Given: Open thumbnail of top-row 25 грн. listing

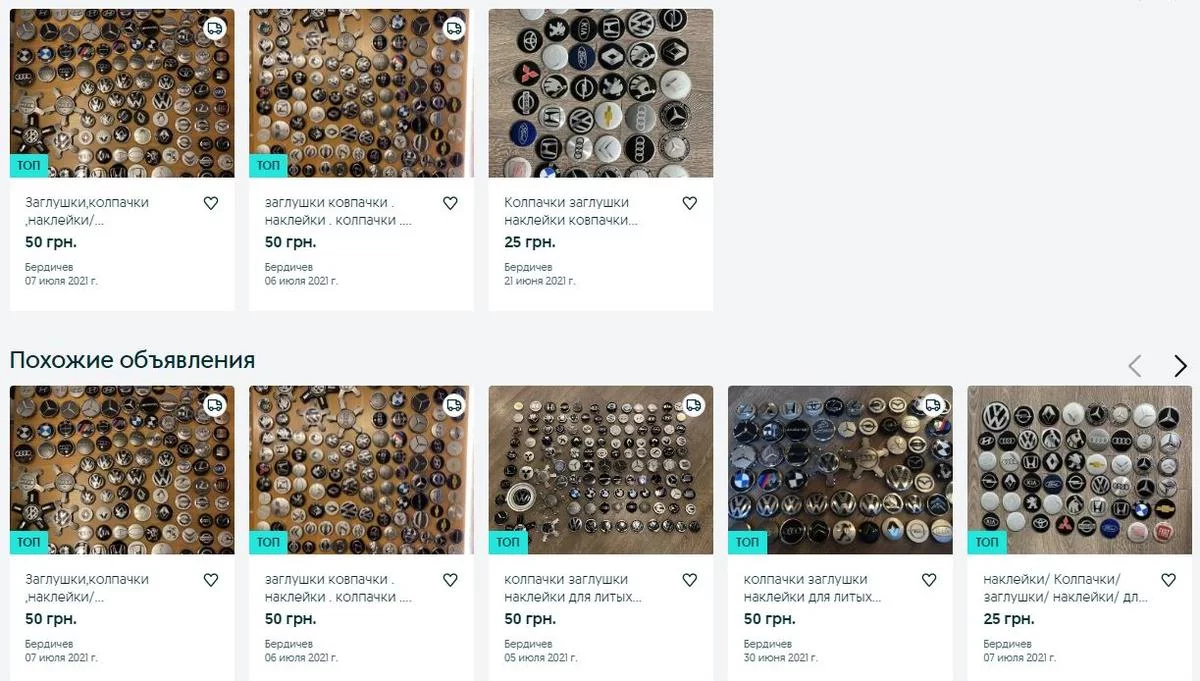Looking at the screenshot, I should tap(600, 93).
